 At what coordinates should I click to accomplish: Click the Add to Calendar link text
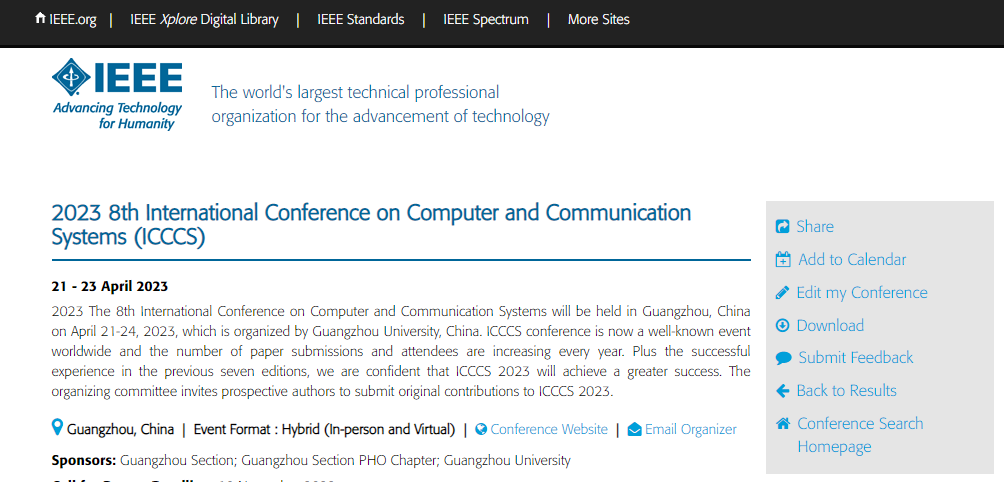(x=852, y=259)
